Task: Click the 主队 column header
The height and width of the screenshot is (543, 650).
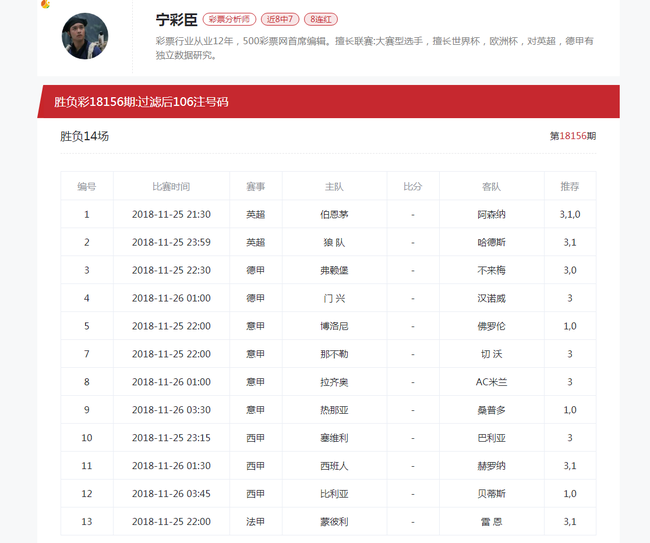Action: (334, 187)
